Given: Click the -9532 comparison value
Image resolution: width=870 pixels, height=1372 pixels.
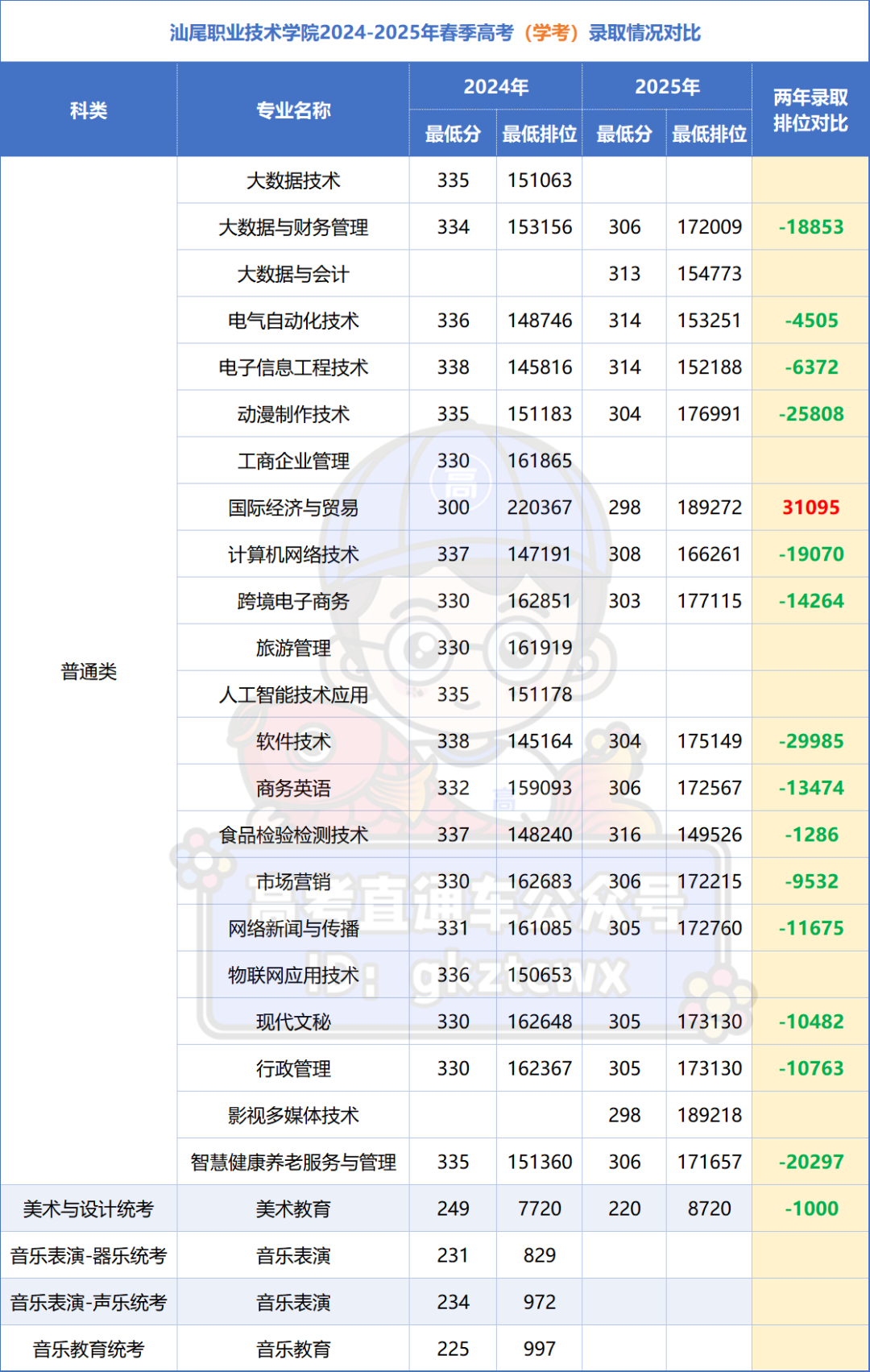Looking at the screenshot, I should [x=810, y=881].
